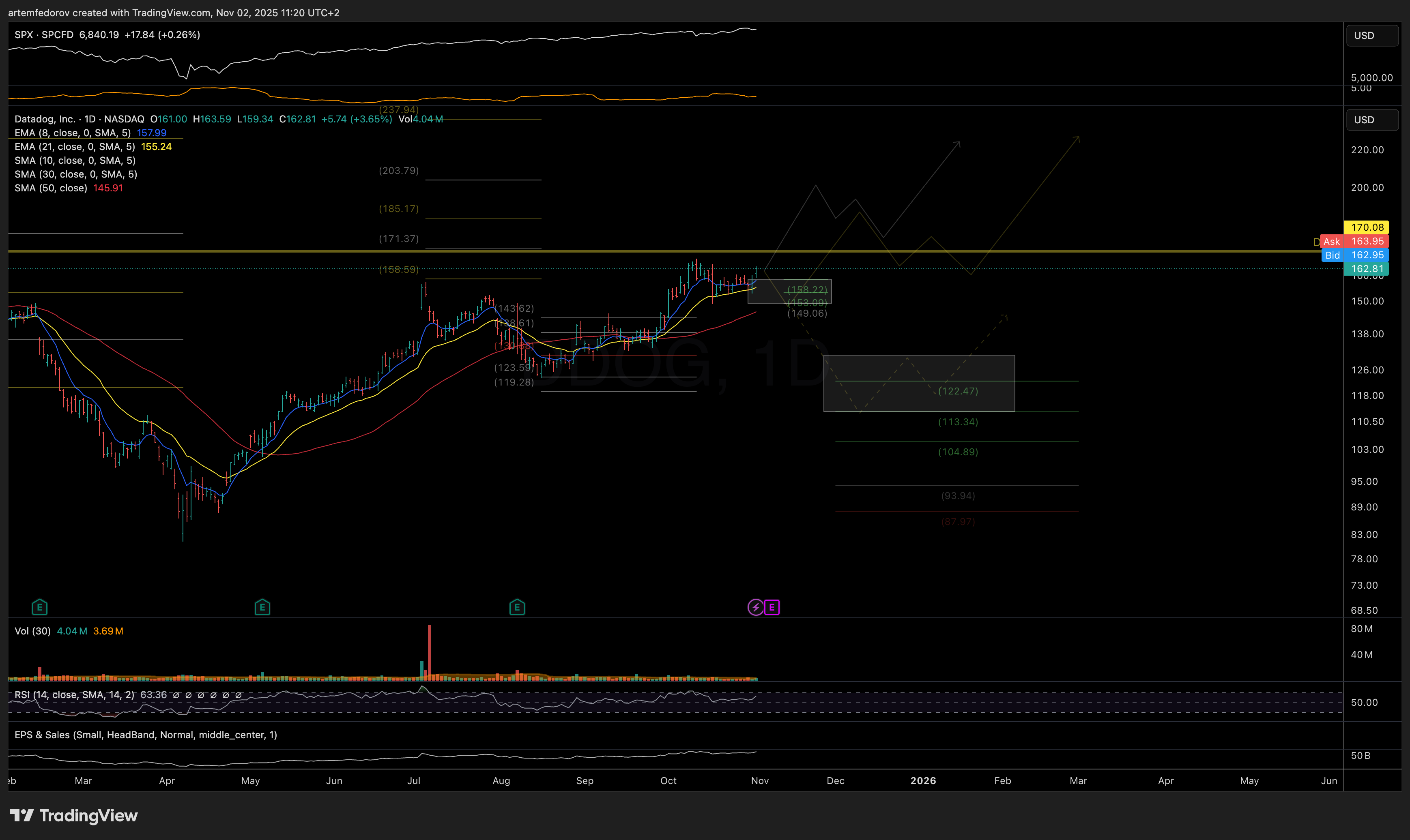Click the TradingView logo at the bottom
This screenshot has height=840, width=1410.
pos(73,816)
